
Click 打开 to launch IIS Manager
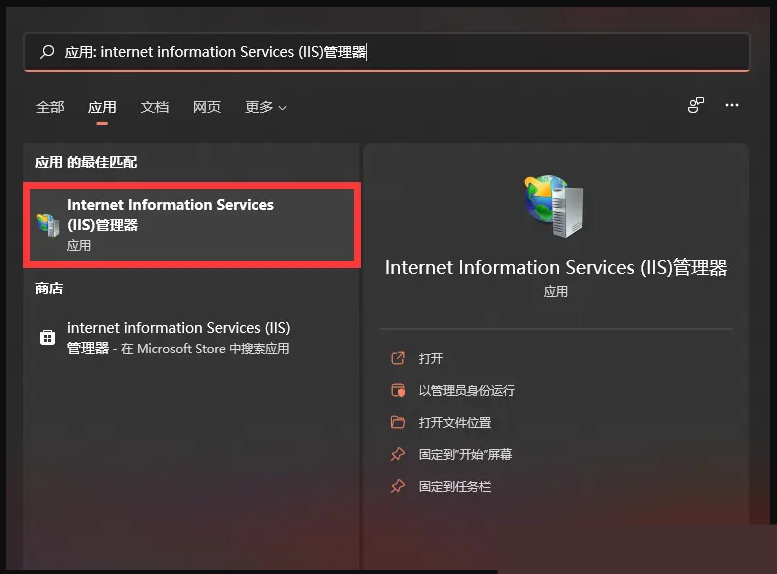(431, 358)
